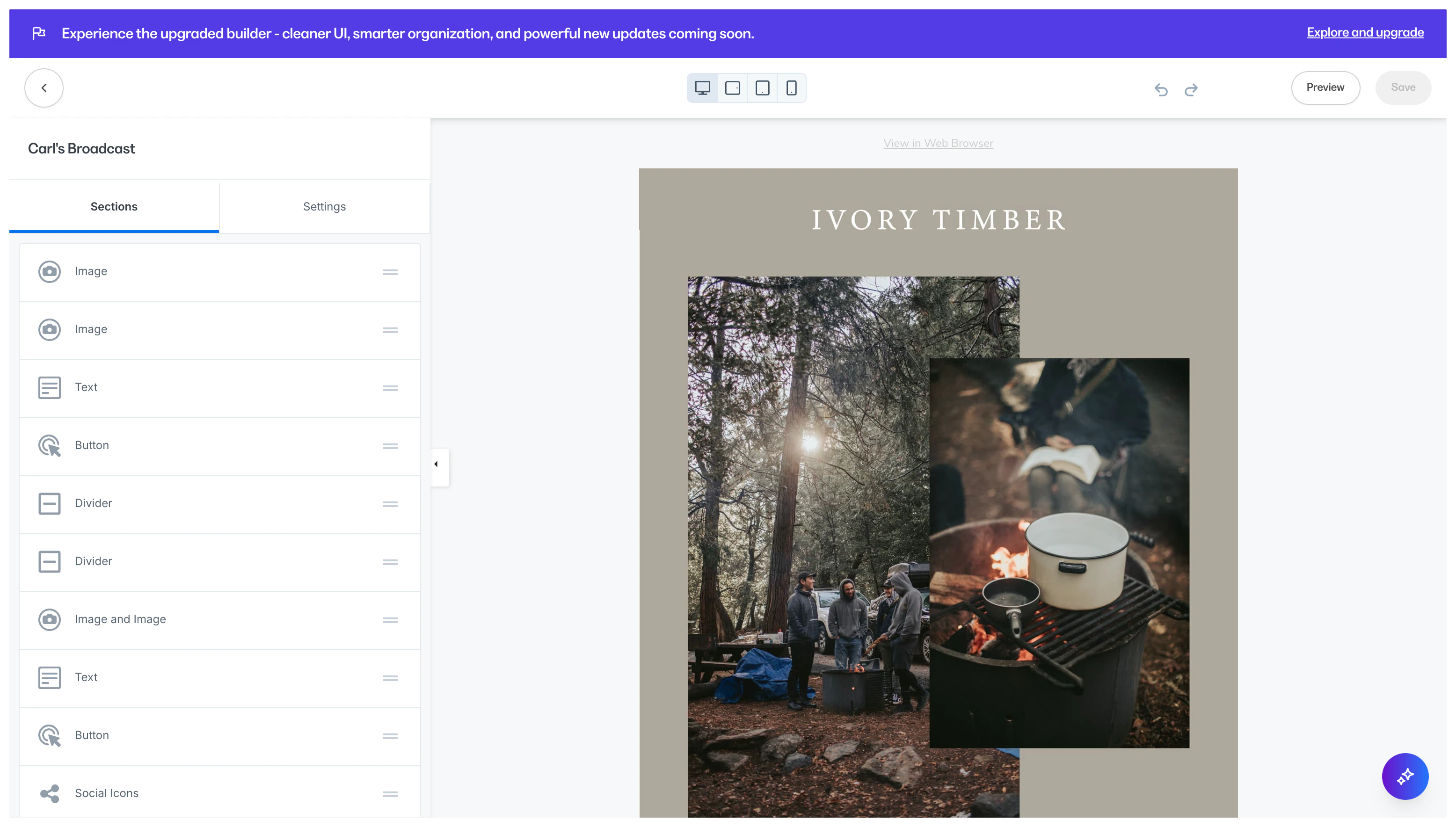Collapse the left sidebar panel arrow
The image size is (1456, 827).
[437, 464]
